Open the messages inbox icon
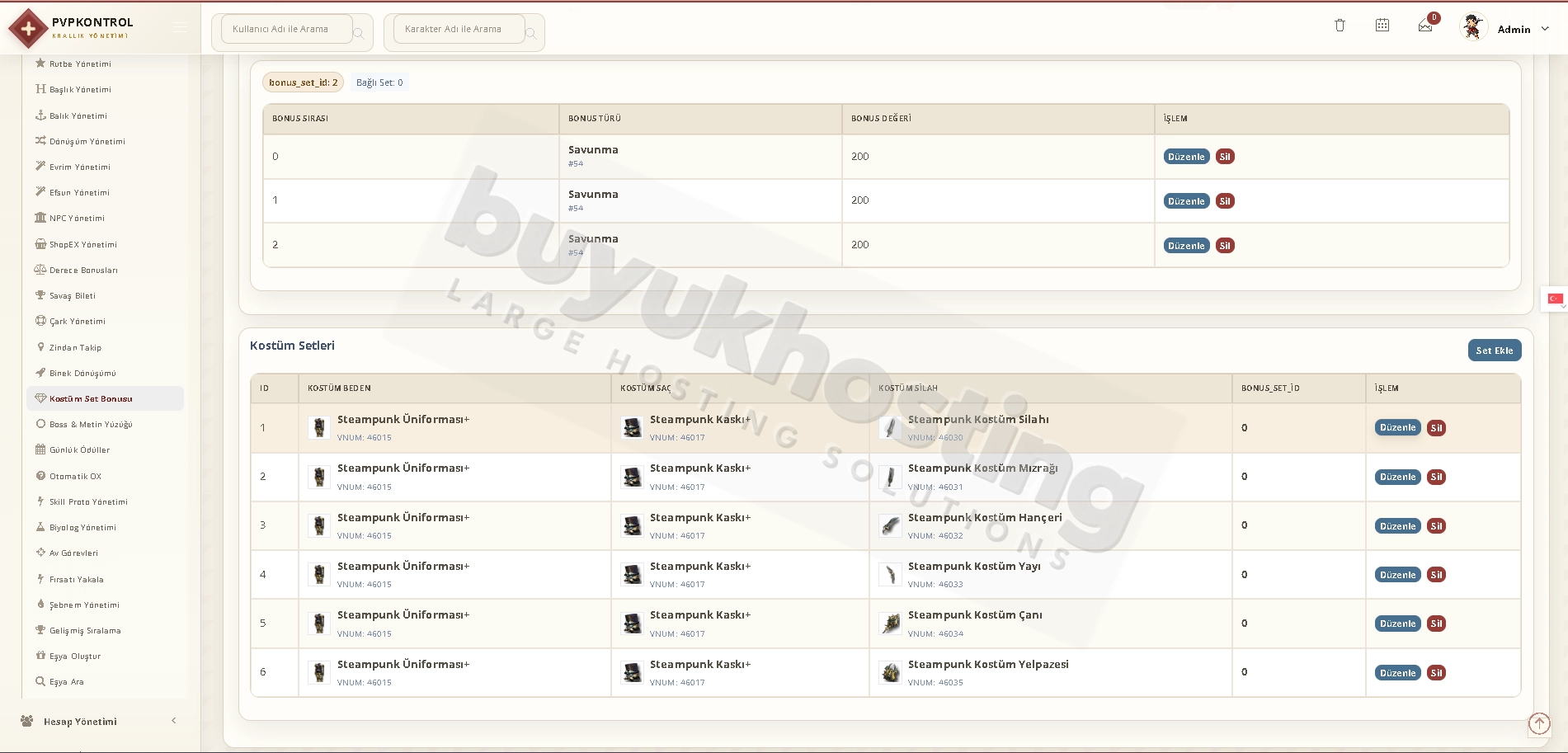 [x=1425, y=26]
